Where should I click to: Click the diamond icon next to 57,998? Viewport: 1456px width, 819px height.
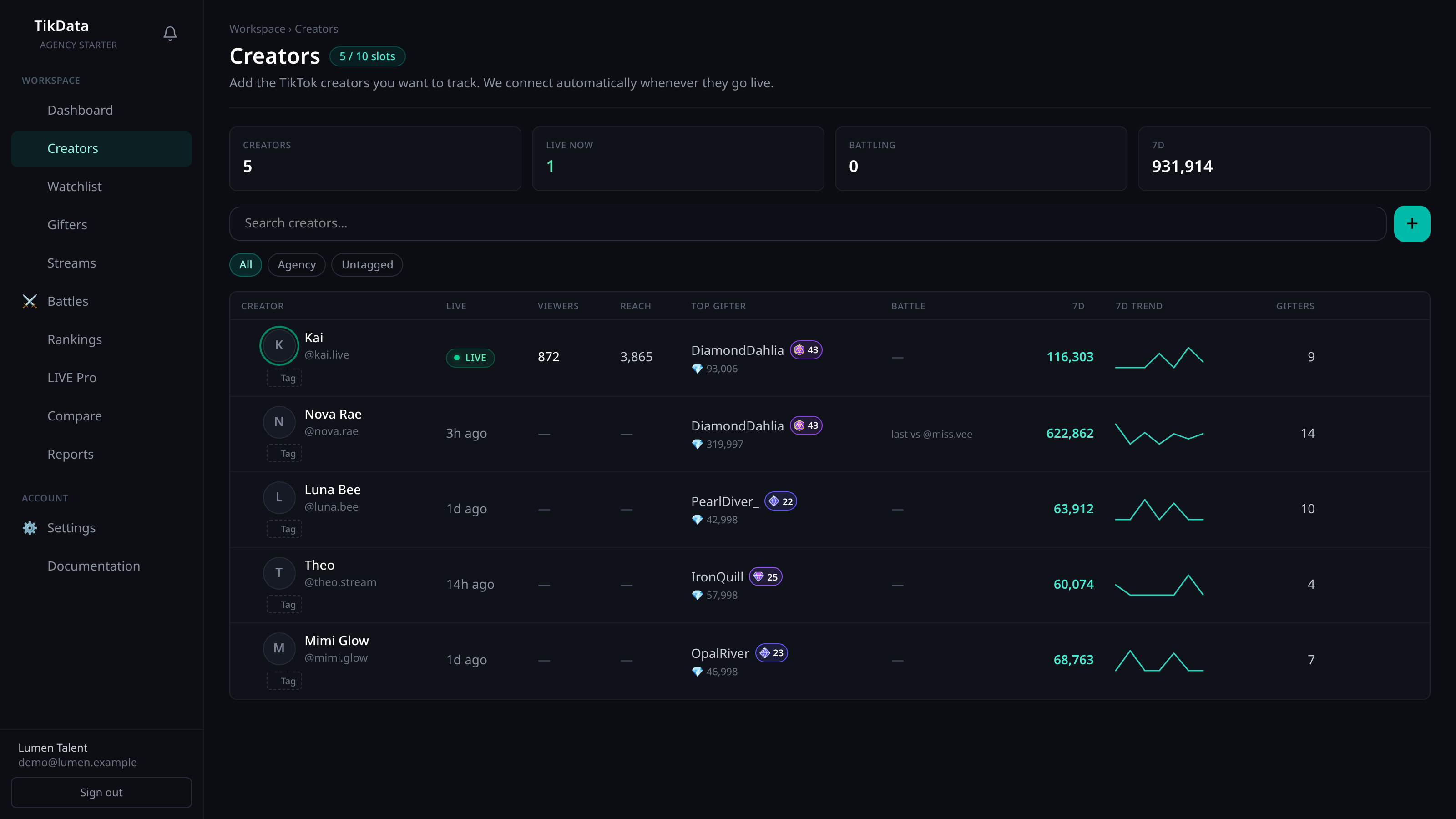click(697, 596)
